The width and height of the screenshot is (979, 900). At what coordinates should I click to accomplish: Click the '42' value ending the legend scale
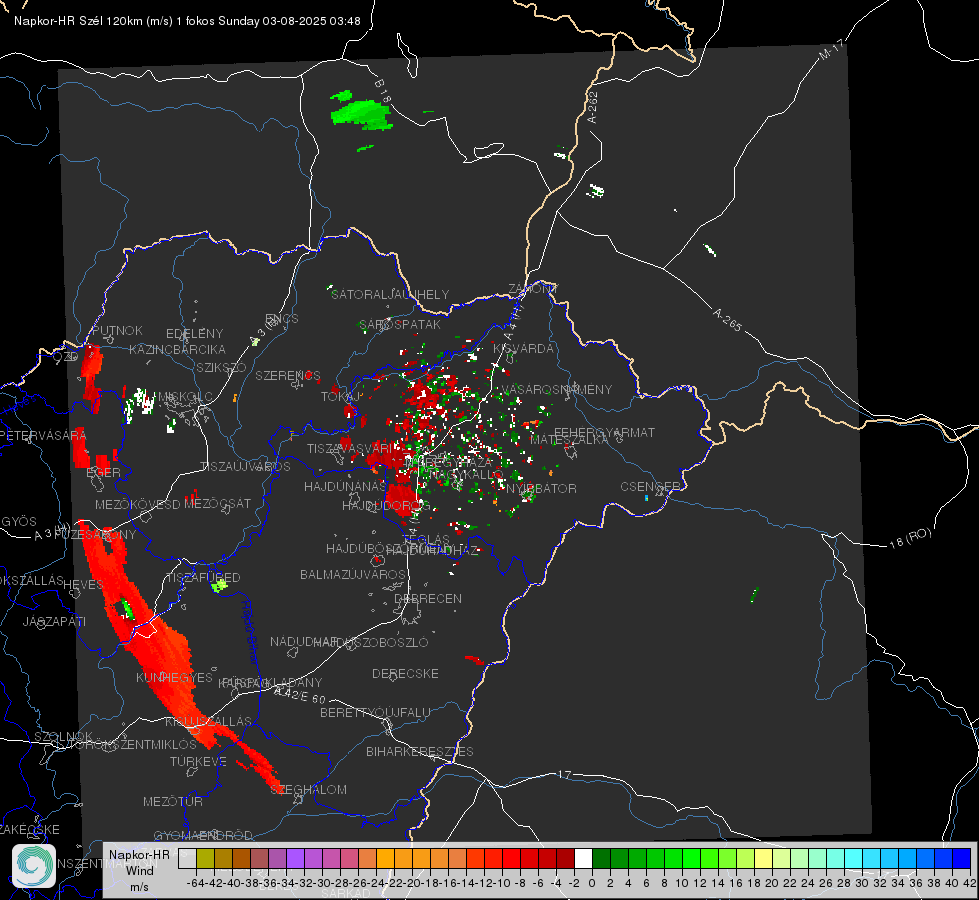tap(969, 883)
